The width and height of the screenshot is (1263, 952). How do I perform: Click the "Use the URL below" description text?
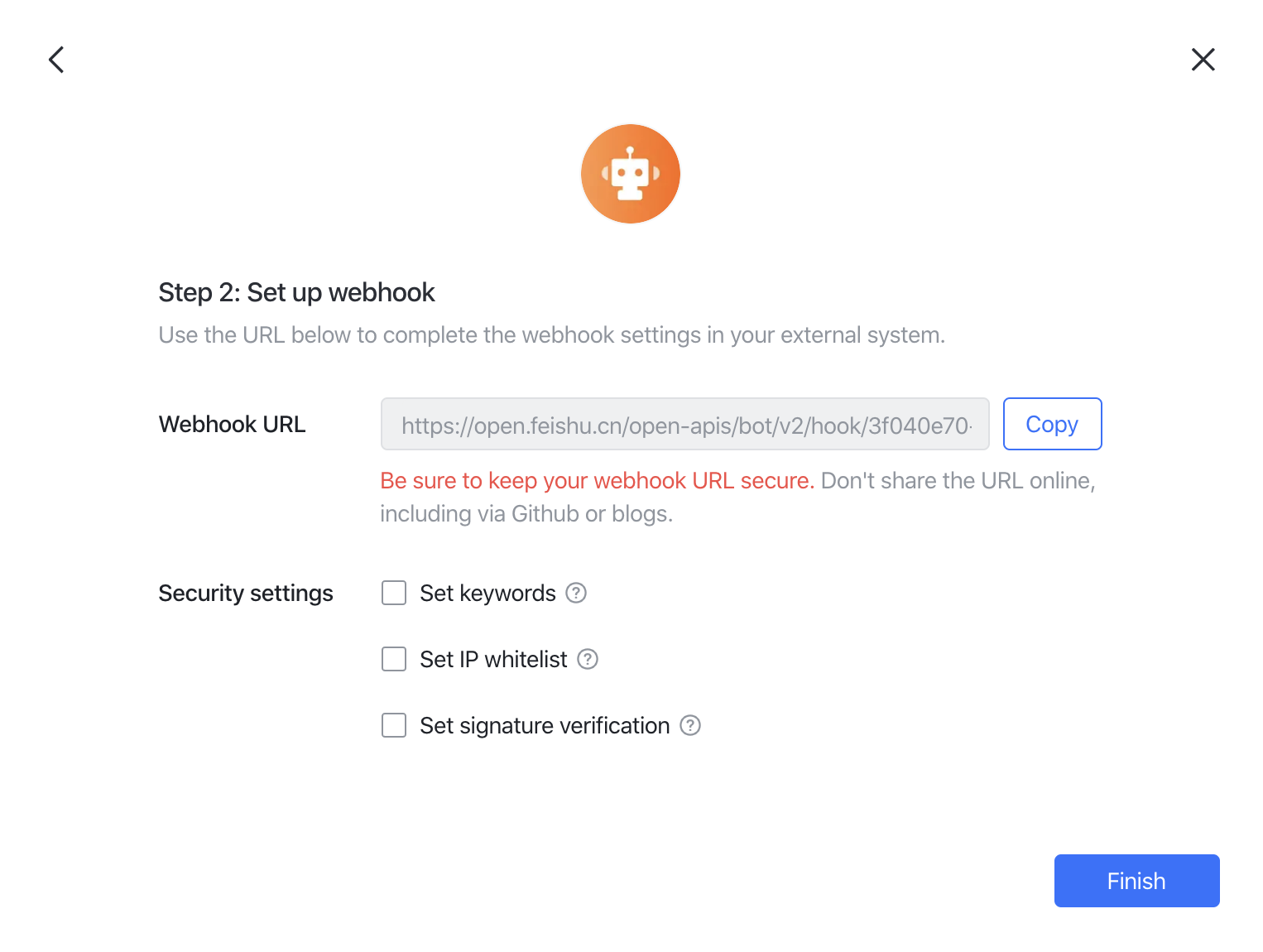[x=551, y=334]
